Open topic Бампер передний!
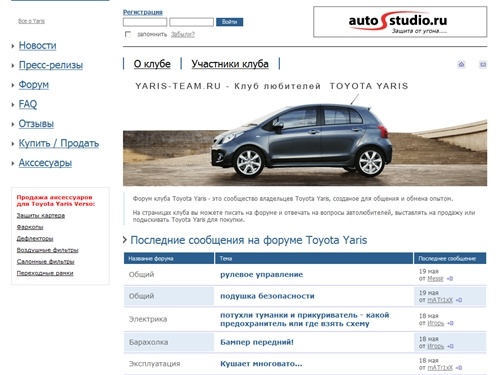 pos(257,342)
